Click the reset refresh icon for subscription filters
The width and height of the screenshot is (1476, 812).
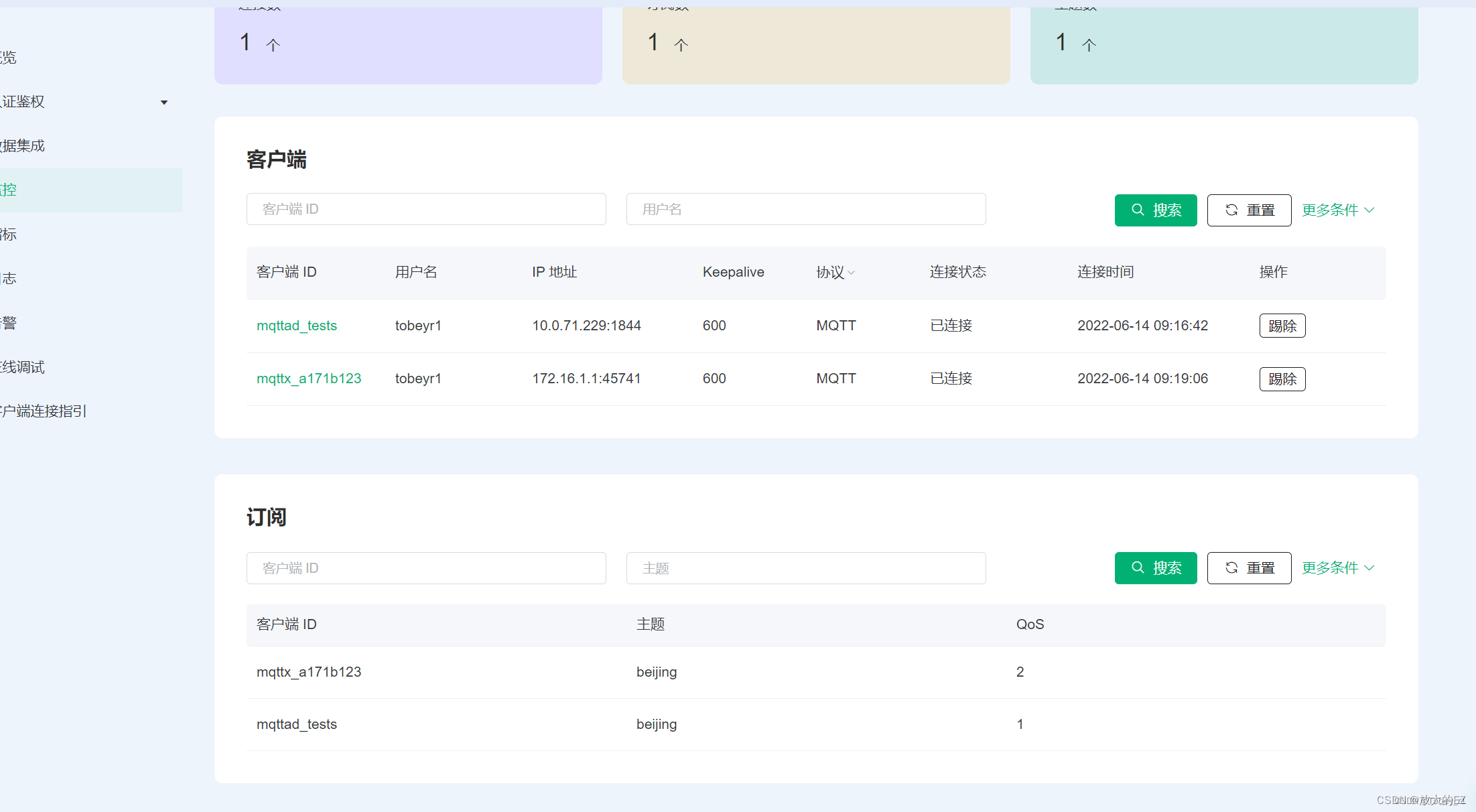pos(1231,567)
